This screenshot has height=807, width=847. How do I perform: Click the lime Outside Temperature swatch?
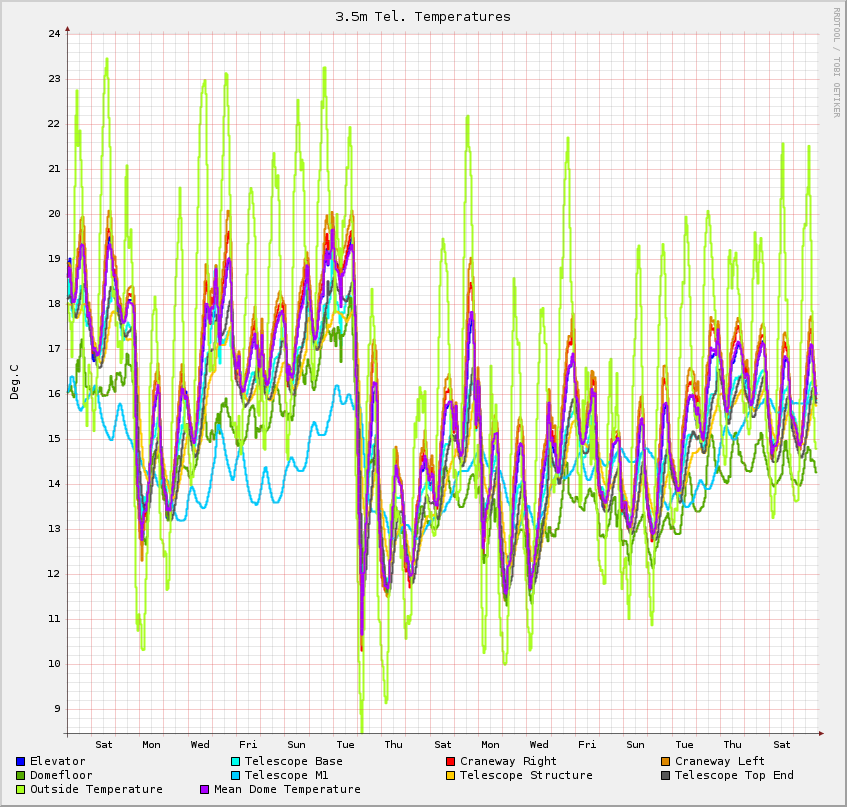pyautogui.click(x=21, y=790)
